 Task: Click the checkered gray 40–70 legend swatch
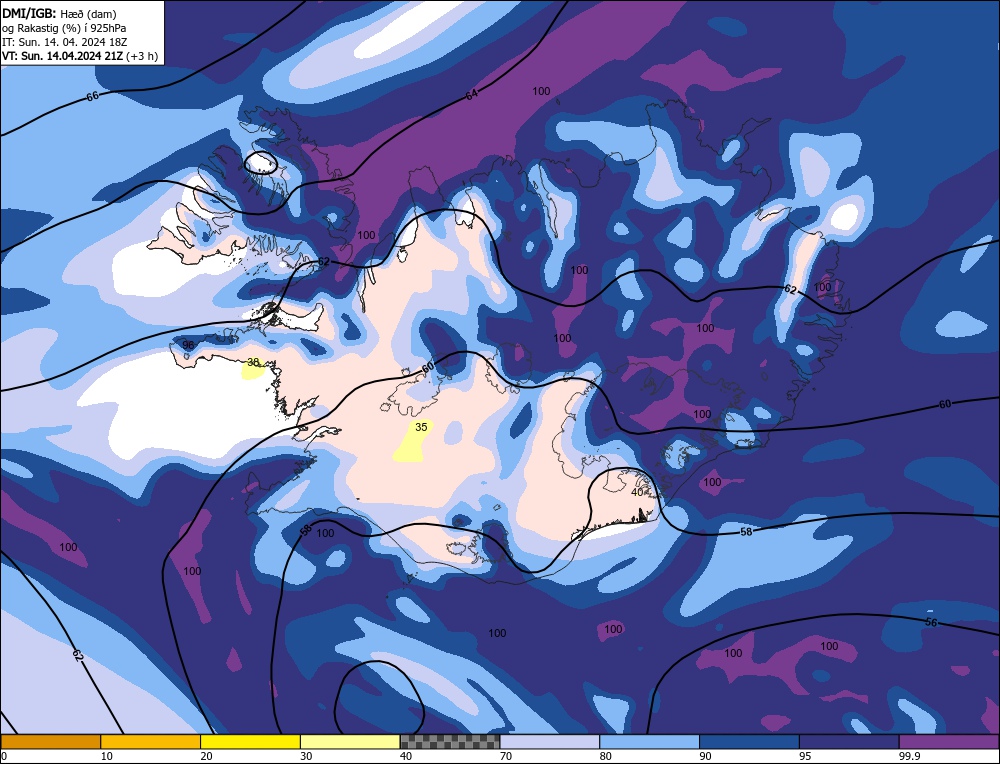[450, 741]
